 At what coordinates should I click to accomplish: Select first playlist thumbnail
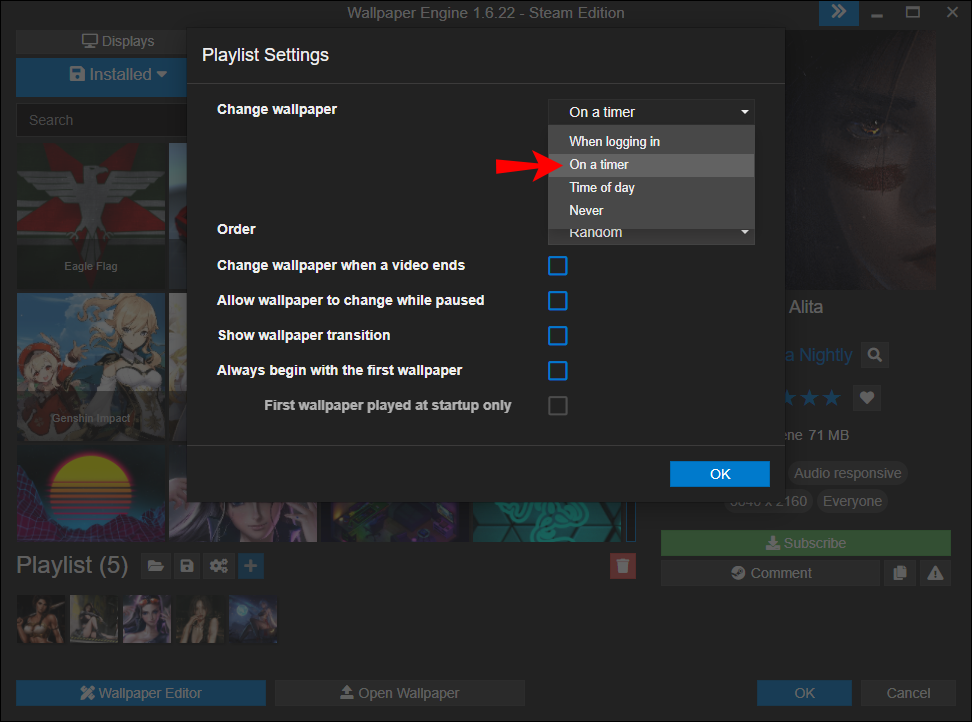pyautogui.click(x=41, y=619)
